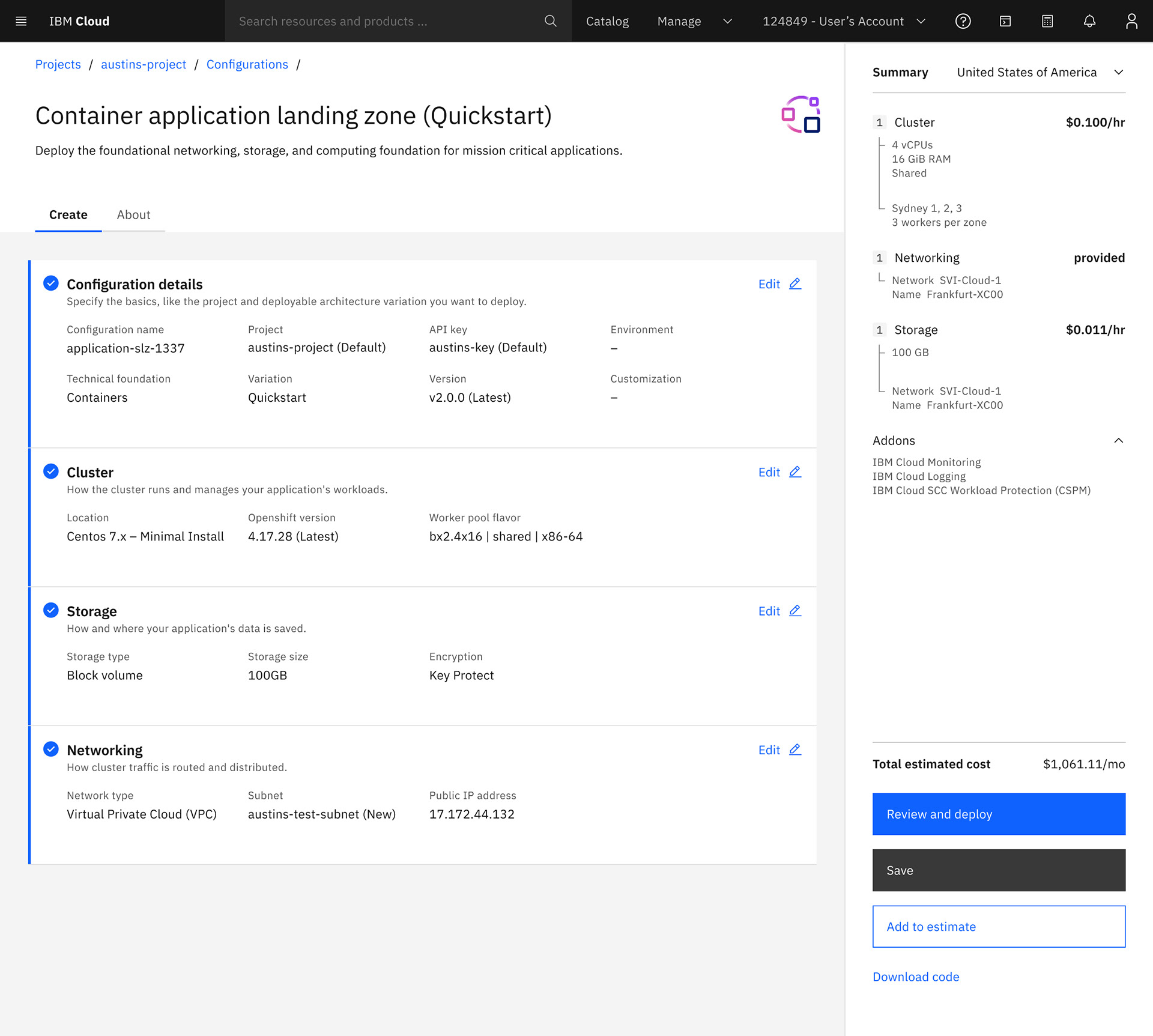1153x1036 pixels.
Task: Click the pencil icon for Configuration details
Action: point(795,283)
